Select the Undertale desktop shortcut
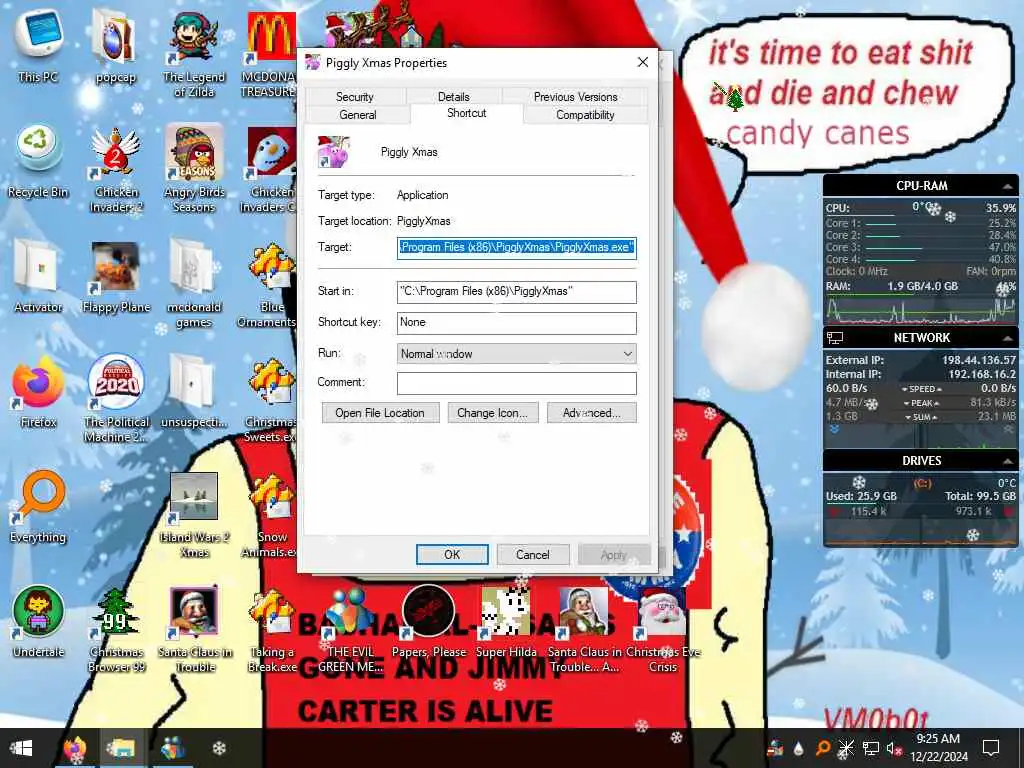 (38, 621)
